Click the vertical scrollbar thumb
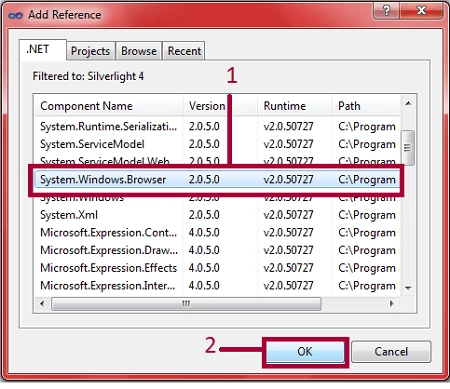Image resolution: width=450 pixels, height=389 pixels. point(407,147)
